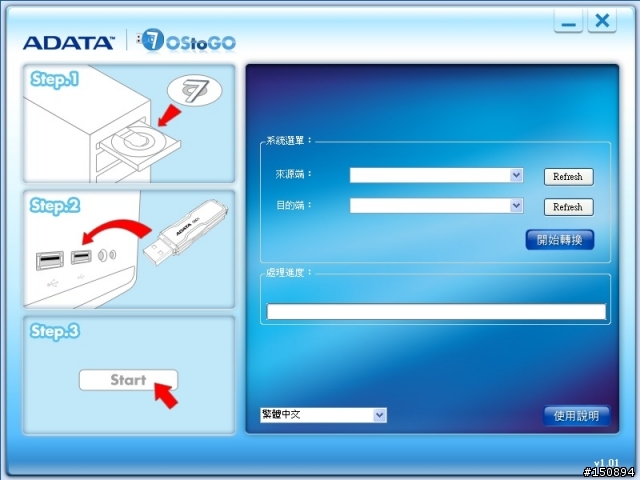640x480 pixels.
Task: Click the processing progress bar
Action: (436, 311)
